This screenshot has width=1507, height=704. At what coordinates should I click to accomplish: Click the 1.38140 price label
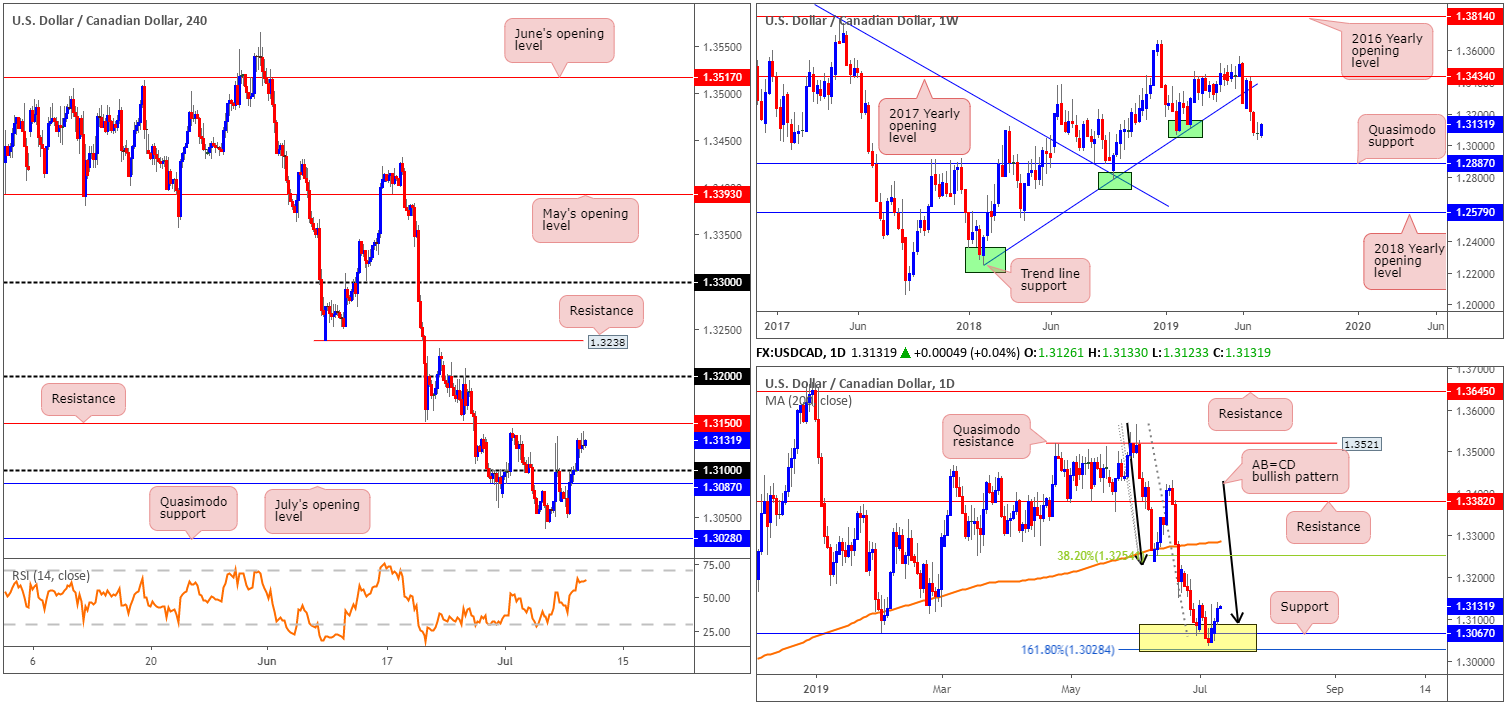[x=1476, y=17]
